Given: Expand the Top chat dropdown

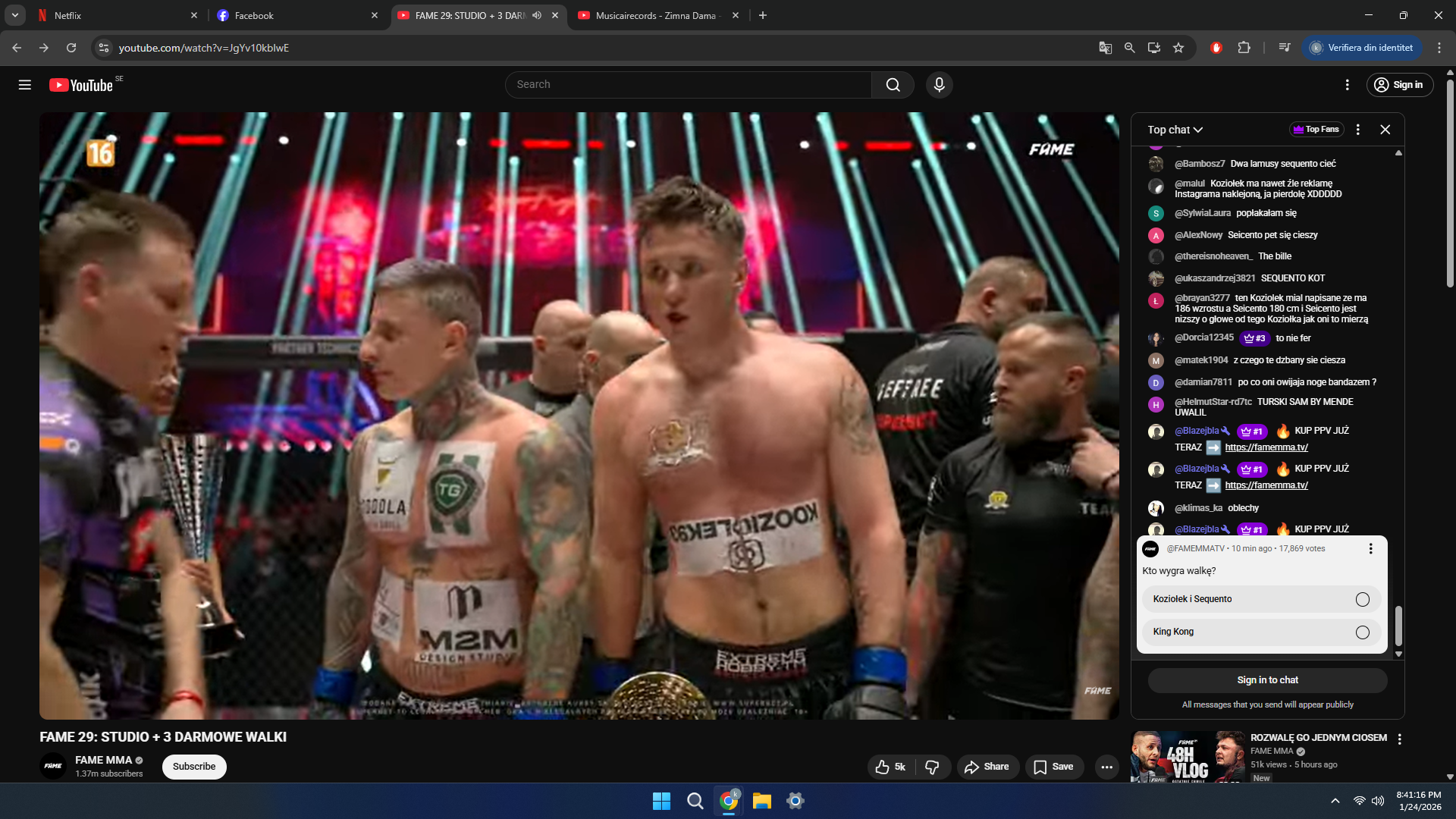Looking at the screenshot, I should (x=1175, y=130).
